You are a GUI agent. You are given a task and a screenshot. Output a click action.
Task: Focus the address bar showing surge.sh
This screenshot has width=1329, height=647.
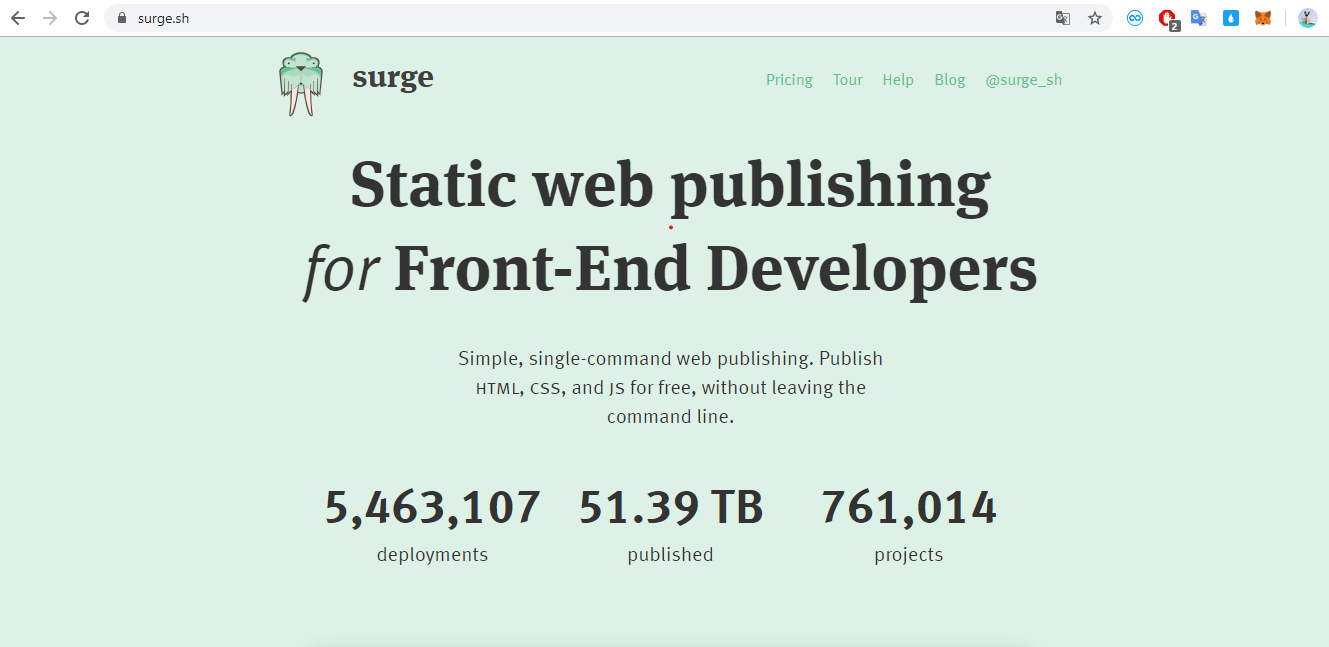click(500, 18)
